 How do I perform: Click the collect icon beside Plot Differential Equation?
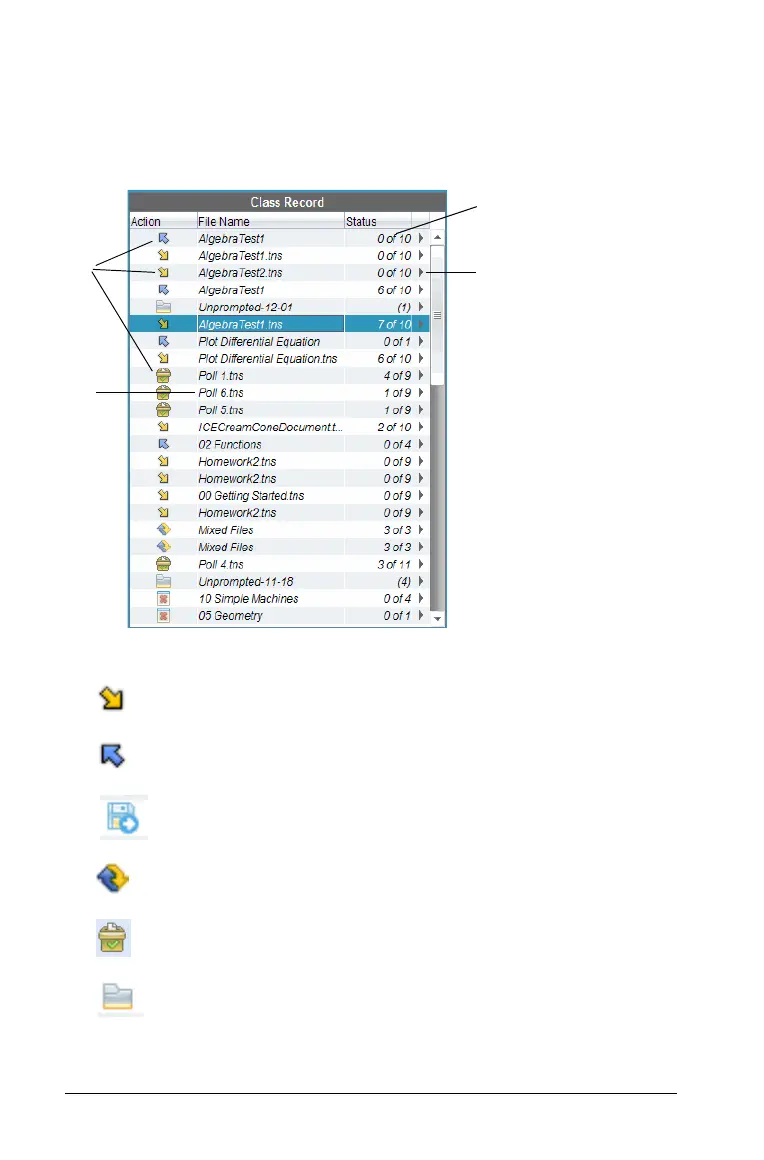pos(163,341)
